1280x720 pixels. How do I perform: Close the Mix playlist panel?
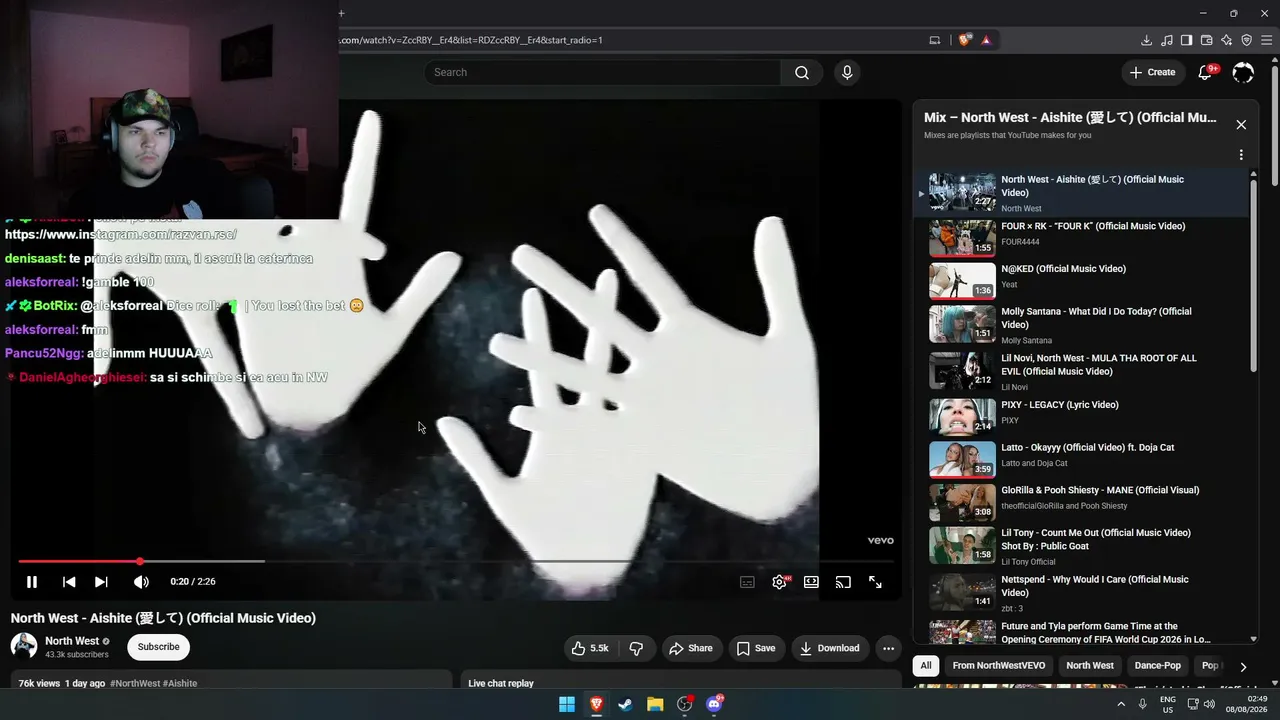click(x=1241, y=125)
